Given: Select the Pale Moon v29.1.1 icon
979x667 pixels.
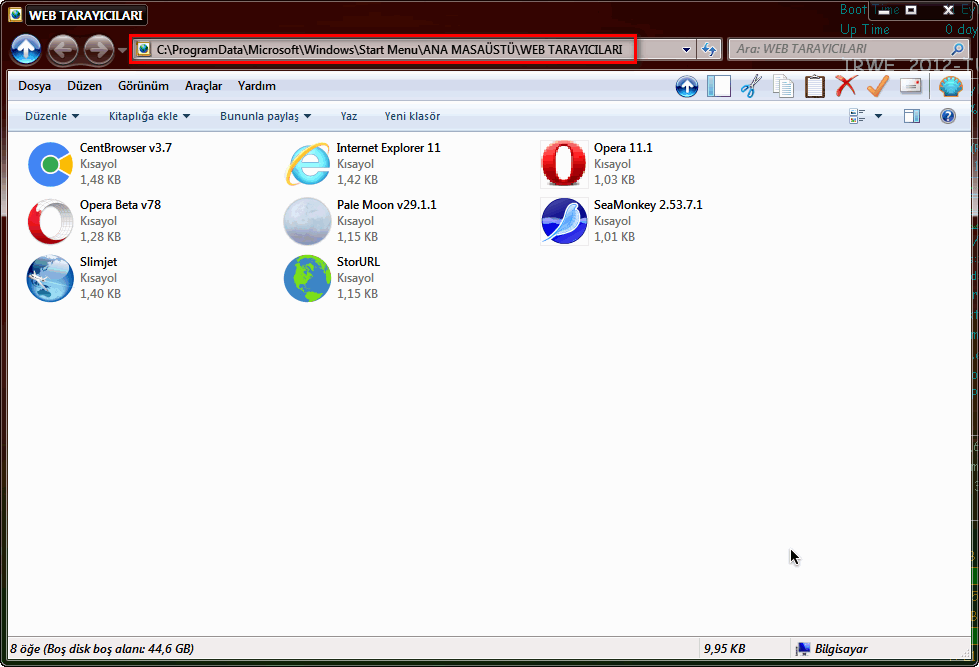Looking at the screenshot, I should [x=307, y=222].
